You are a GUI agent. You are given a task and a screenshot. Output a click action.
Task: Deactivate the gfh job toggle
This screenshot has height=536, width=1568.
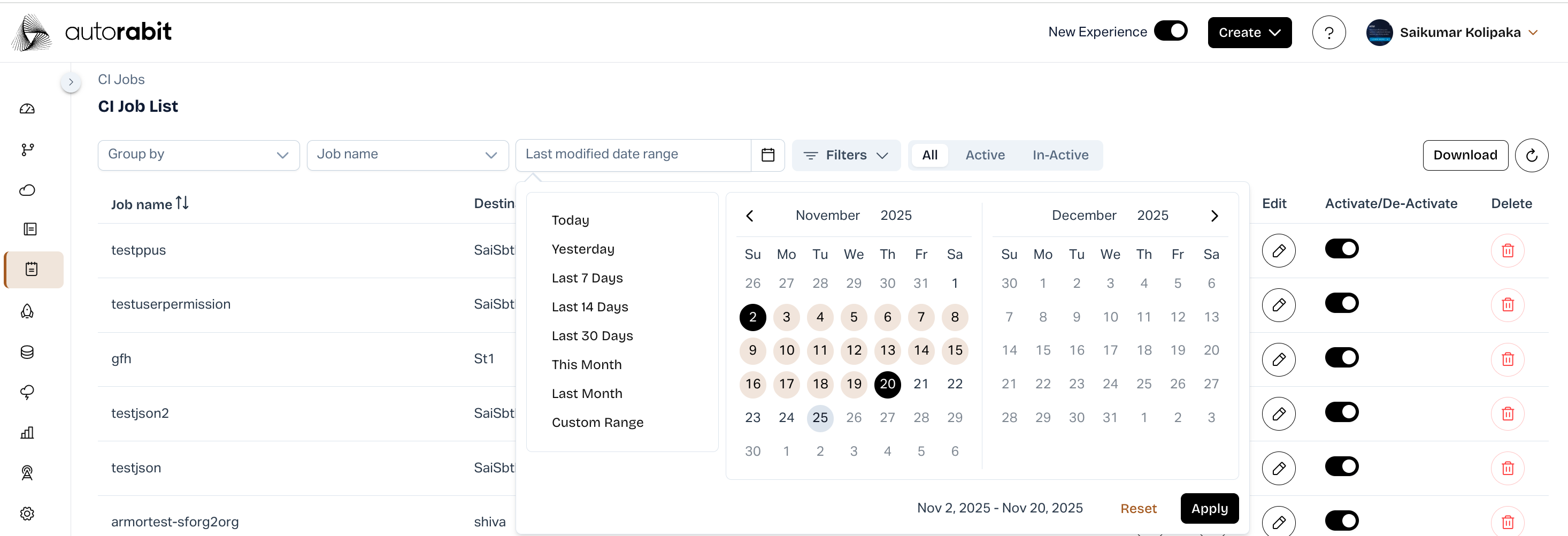tap(1341, 357)
